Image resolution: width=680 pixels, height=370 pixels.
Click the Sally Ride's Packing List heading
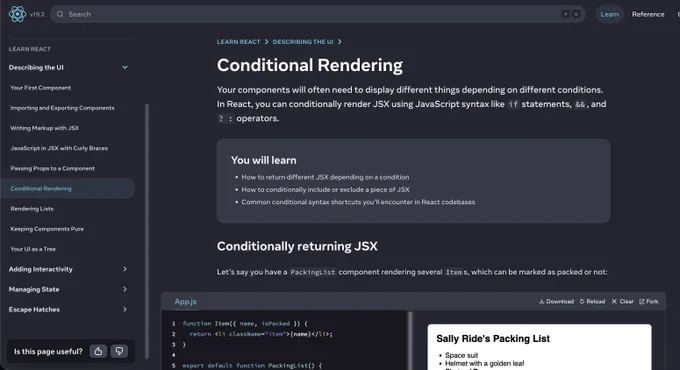coord(493,338)
